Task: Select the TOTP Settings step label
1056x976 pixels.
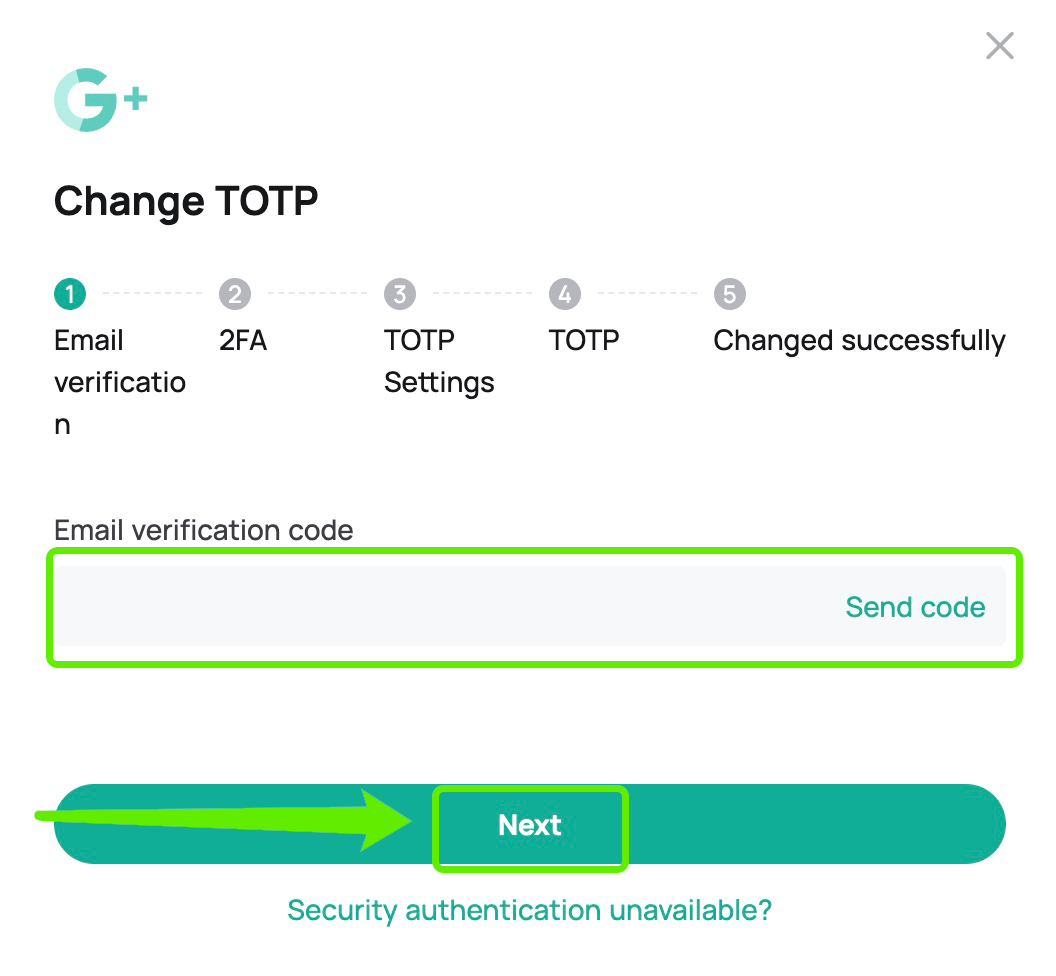Action: [x=439, y=362]
